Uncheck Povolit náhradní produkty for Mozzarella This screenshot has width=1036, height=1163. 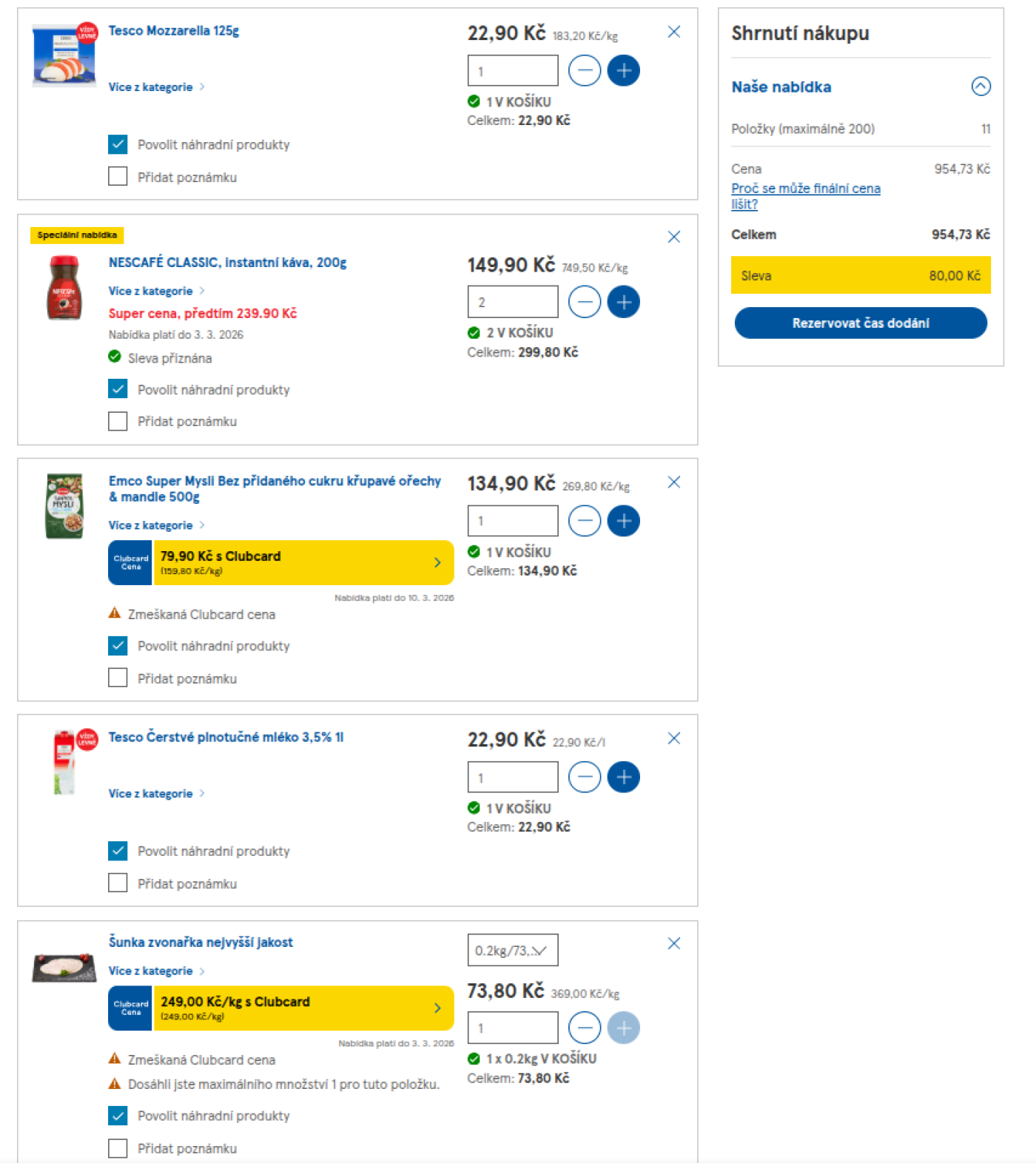tap(118, 144)
